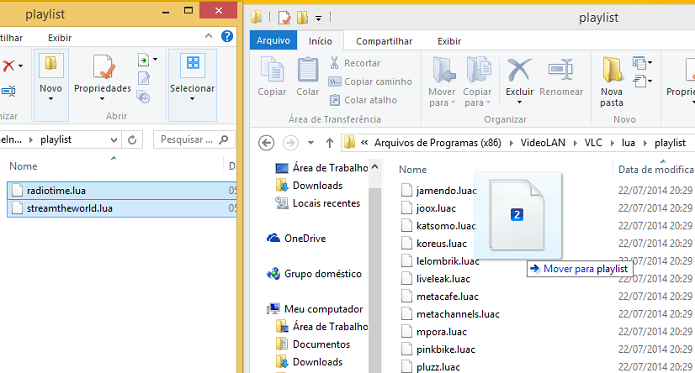Open Propriedades in left window ribbon
The height and width of the screenshot is (373, 695).
pos(102,78)
